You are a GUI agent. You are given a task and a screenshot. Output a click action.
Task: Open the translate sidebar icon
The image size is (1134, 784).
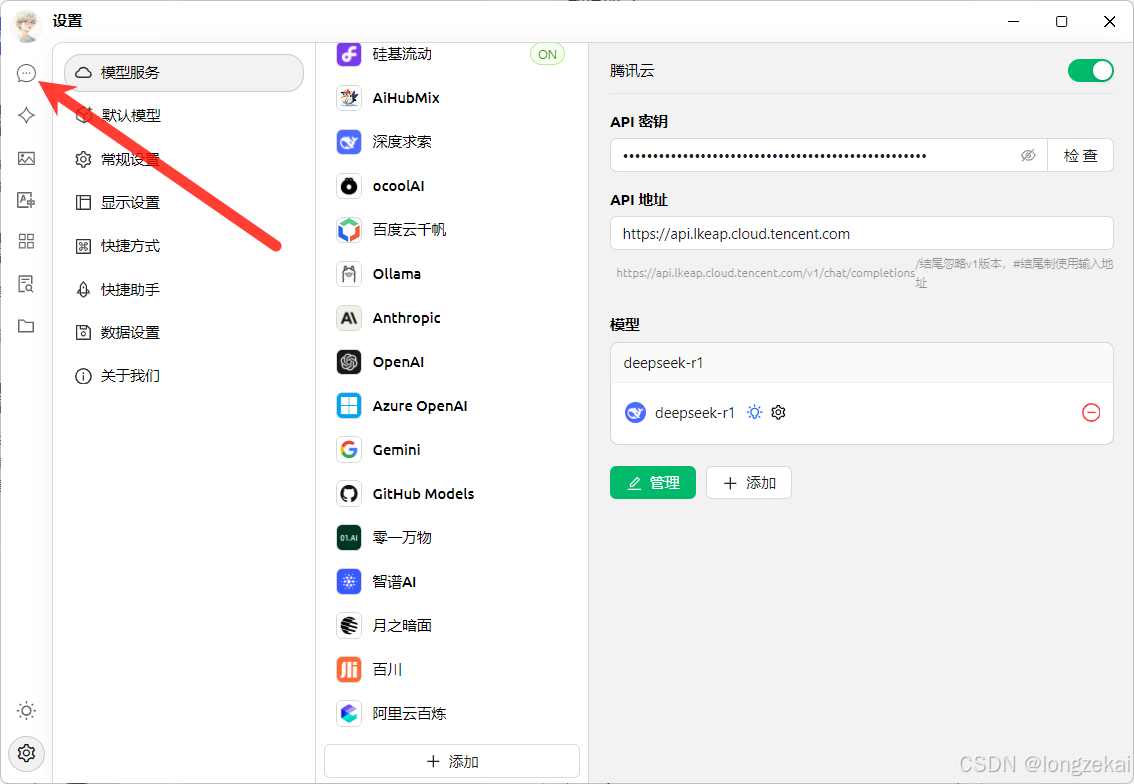tap(26, 200)
